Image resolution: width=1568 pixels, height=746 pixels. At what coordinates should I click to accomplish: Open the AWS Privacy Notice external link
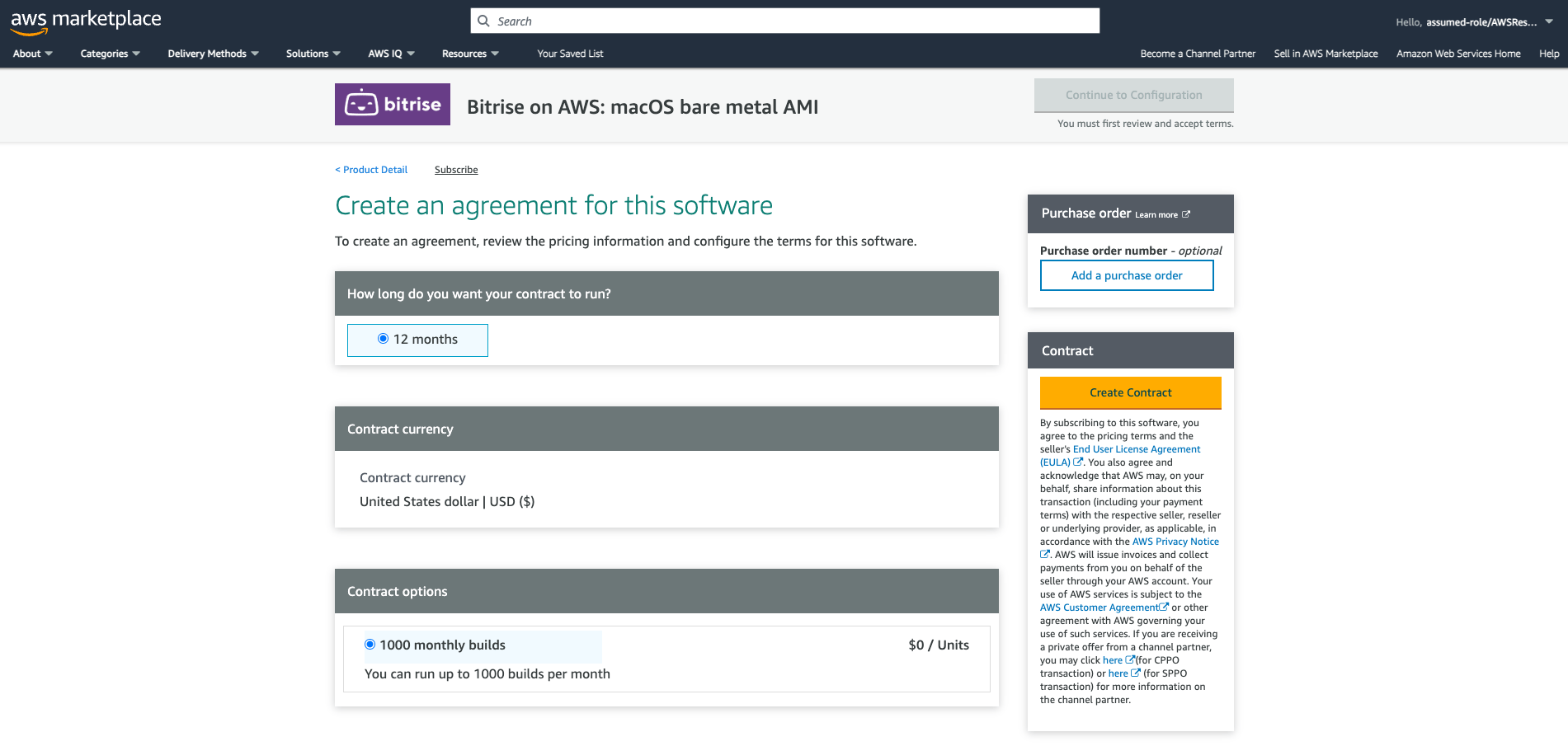pyautogui.click(x=1176, y=541)
